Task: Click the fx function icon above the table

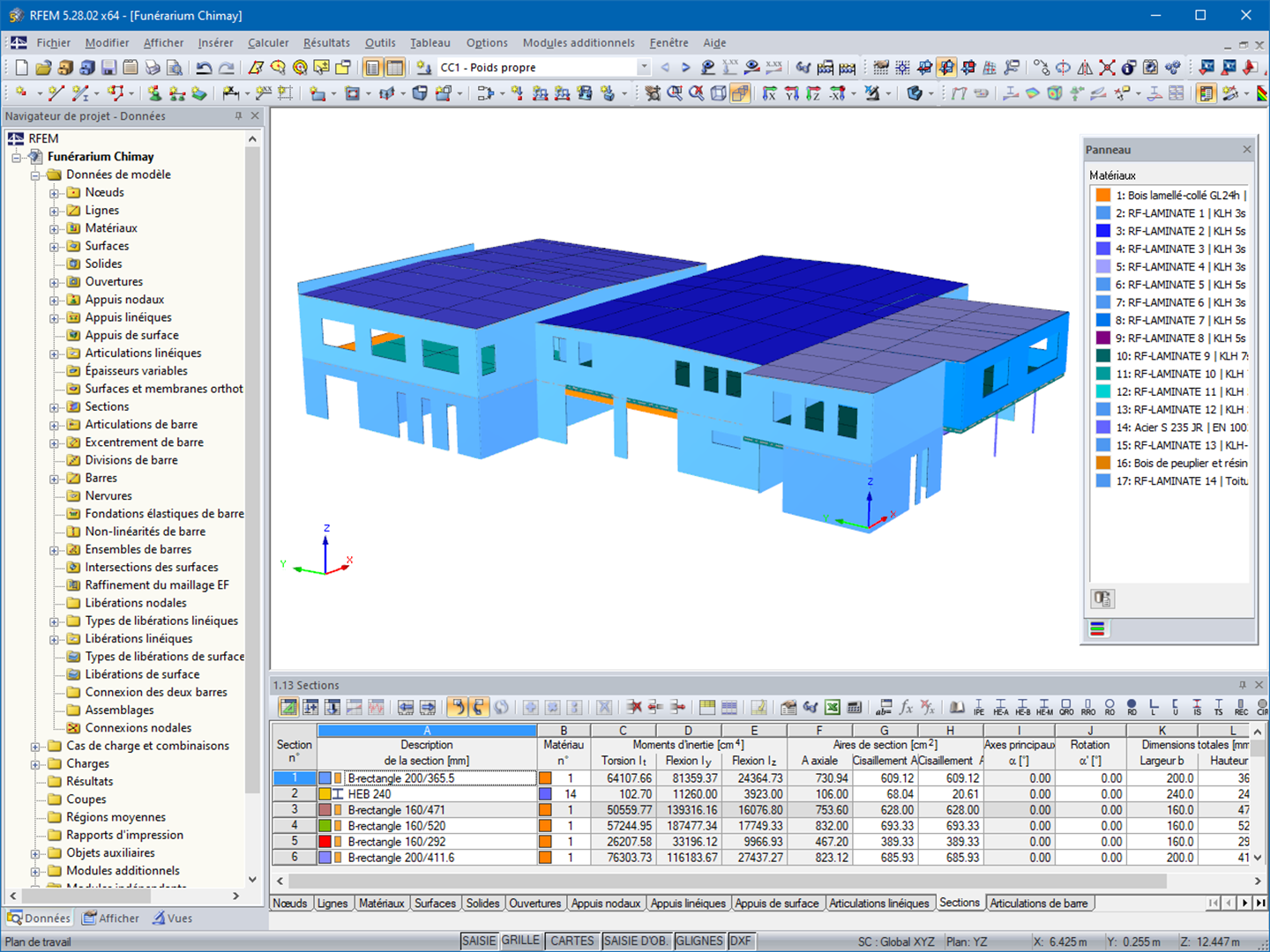Action: (906, 706)
